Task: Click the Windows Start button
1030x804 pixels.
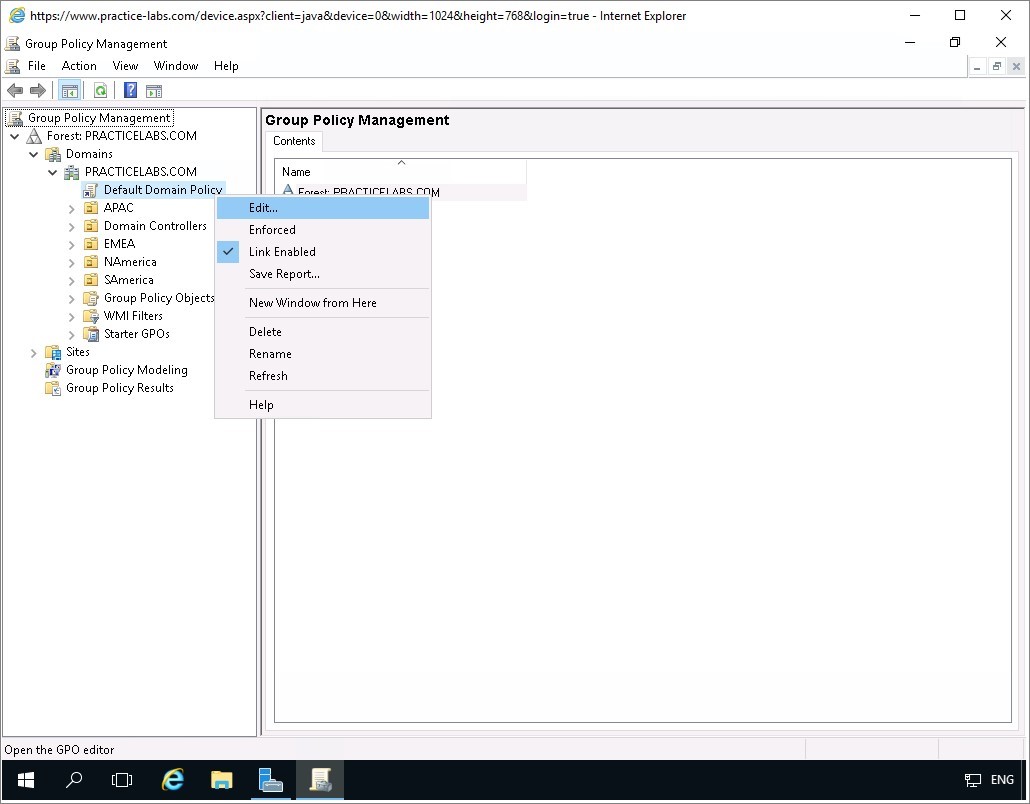Action: (25, 780)
